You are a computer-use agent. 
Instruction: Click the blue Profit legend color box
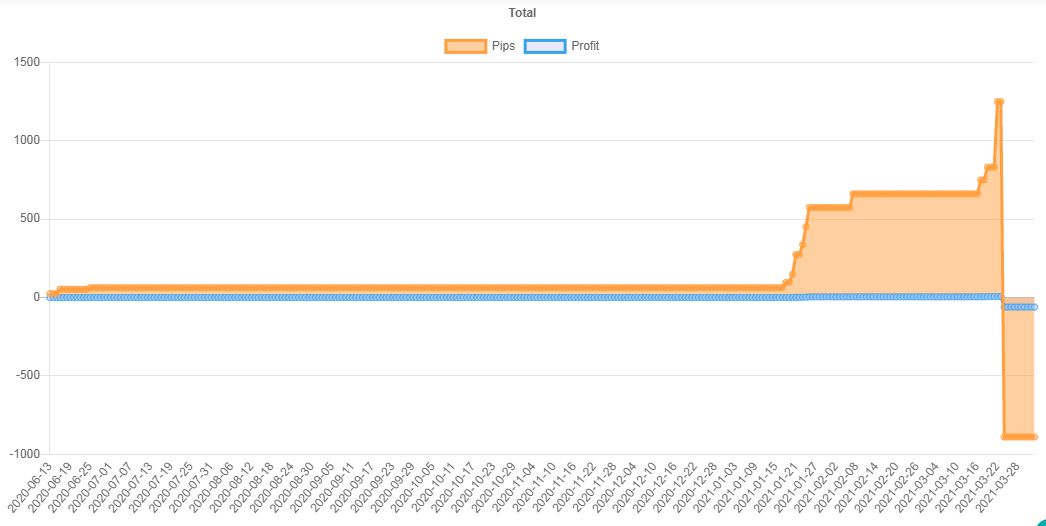pos(545,46)
